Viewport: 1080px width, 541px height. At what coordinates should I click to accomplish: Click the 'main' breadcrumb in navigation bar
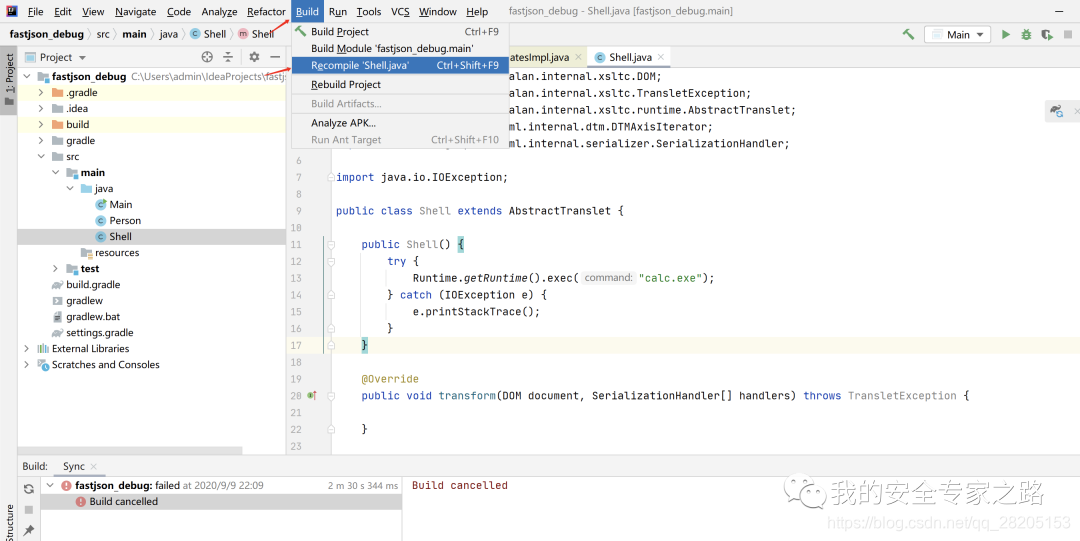point(134,34)
